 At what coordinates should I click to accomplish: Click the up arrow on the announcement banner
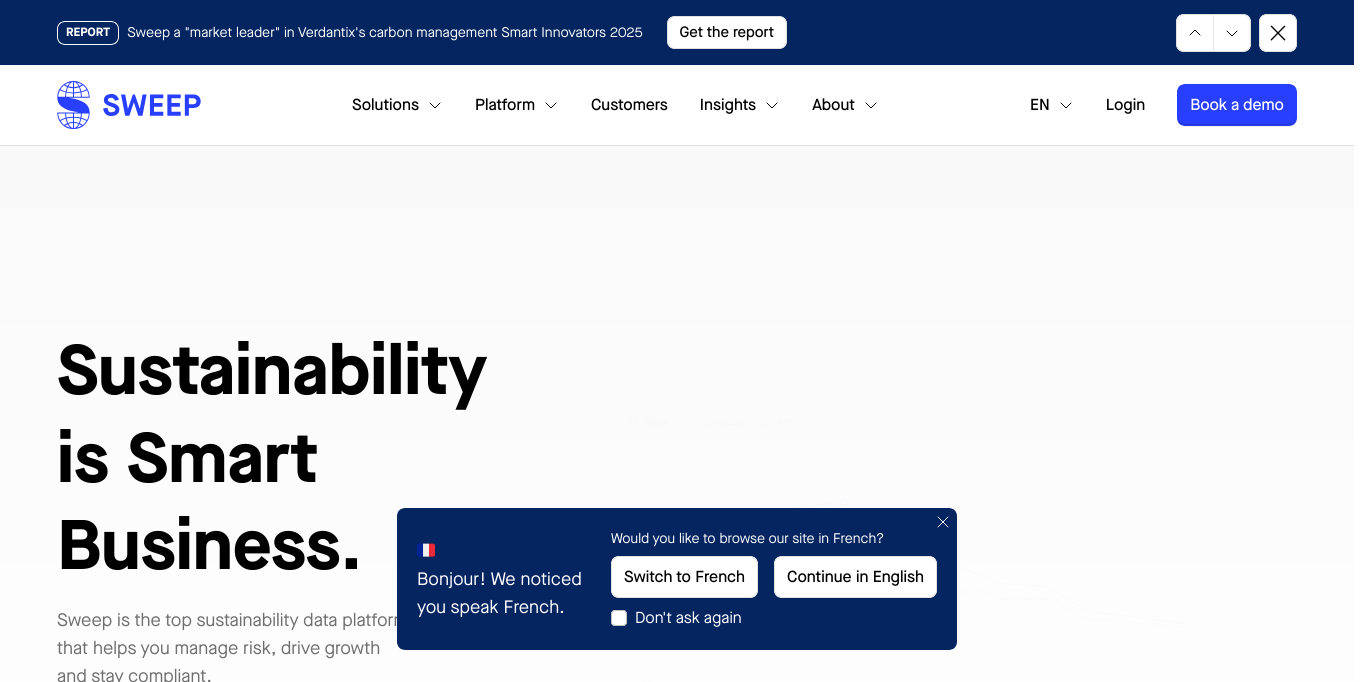1194,32
